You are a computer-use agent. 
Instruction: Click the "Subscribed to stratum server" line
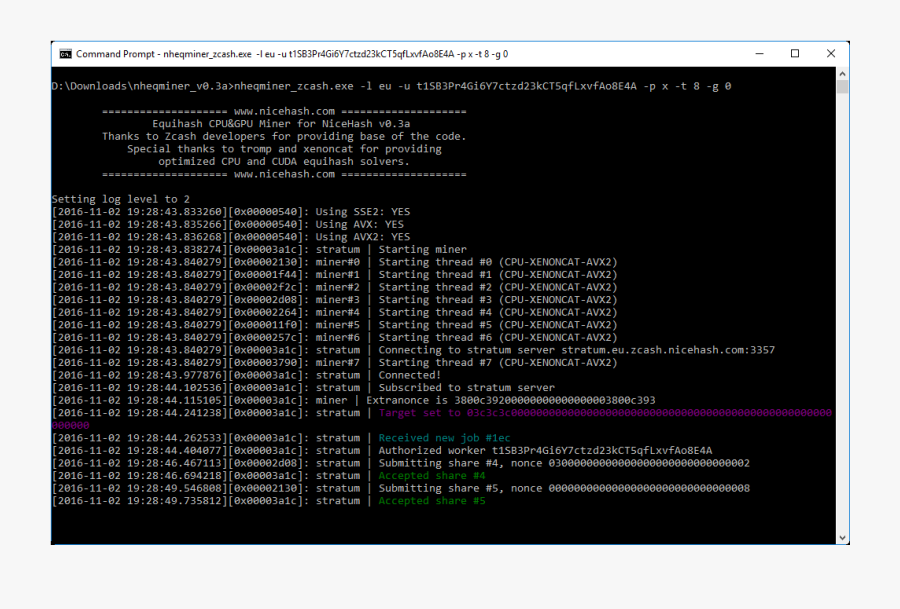tap(466, 388)
